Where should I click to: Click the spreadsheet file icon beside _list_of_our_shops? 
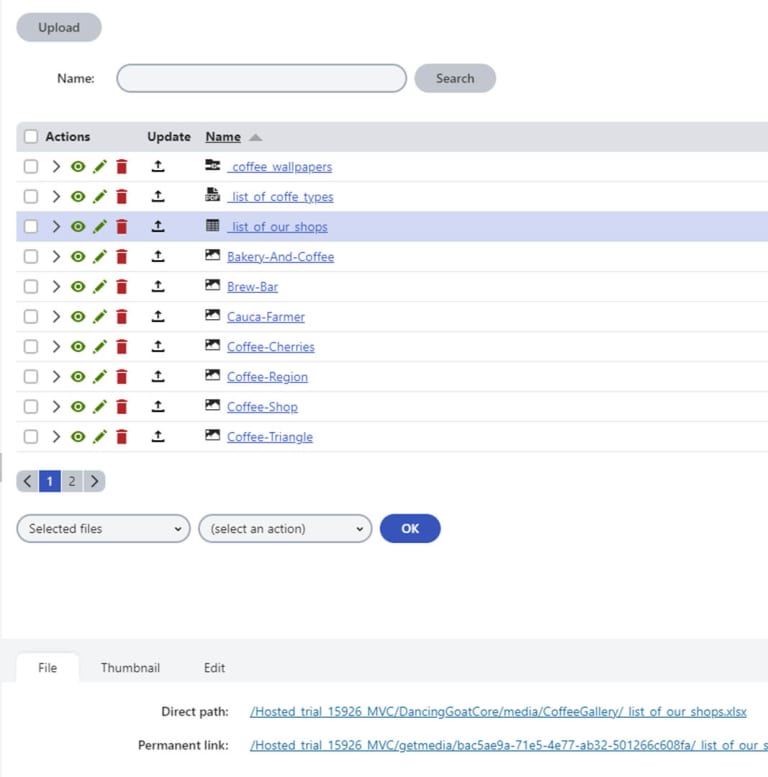point(213,225)
